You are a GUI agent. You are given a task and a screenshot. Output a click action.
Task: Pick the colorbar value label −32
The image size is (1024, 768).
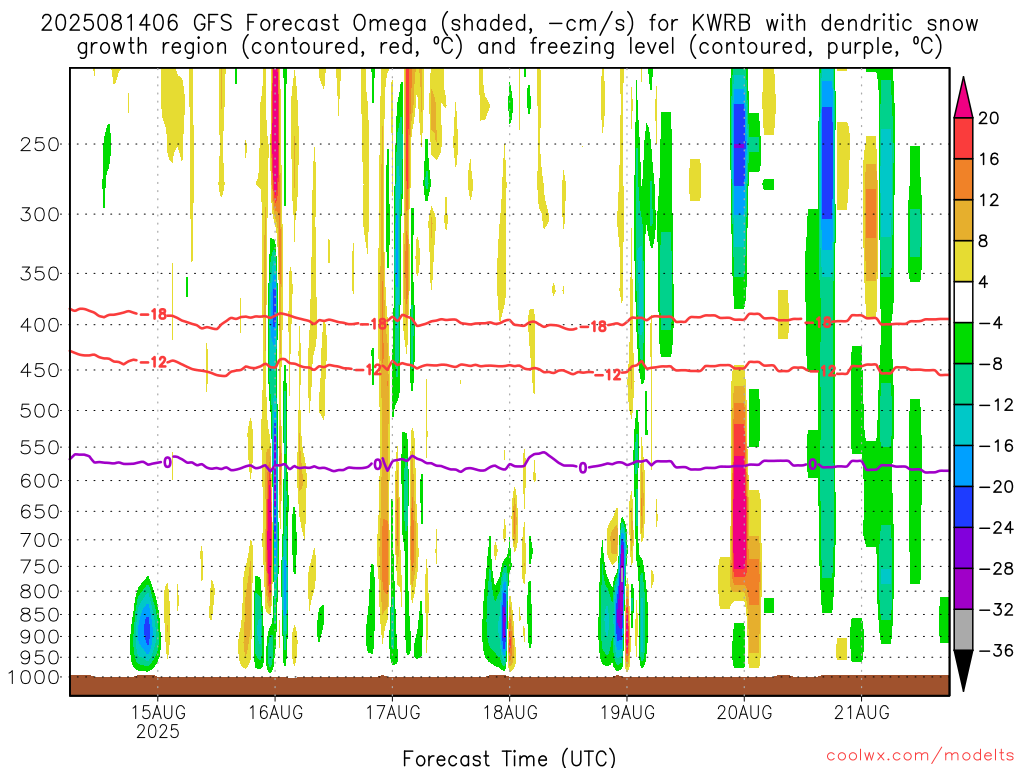pyautogui.click(x=996, y=611)
